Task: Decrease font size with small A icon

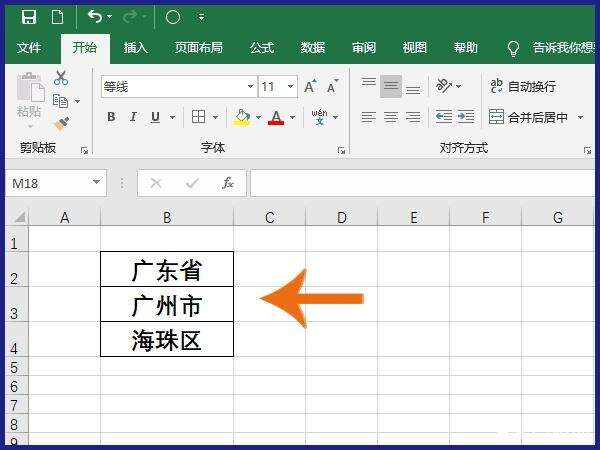Action: point(333,86)
